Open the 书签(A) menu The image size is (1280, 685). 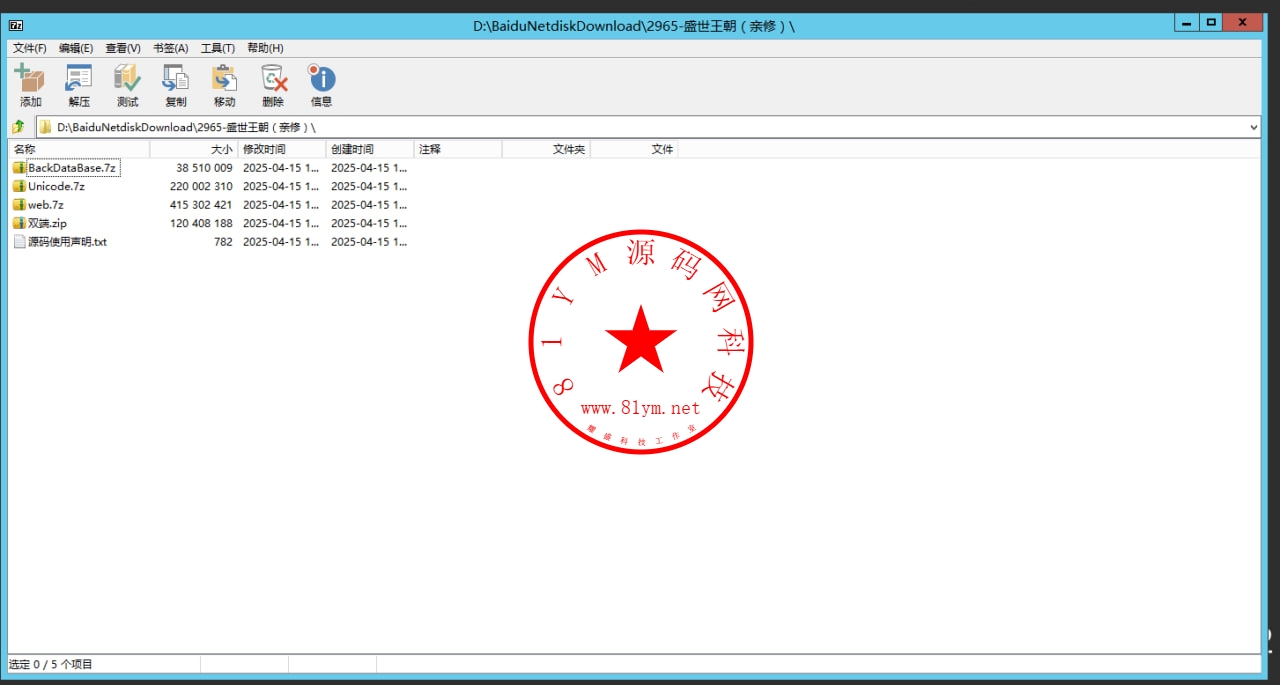pos(171,48)
